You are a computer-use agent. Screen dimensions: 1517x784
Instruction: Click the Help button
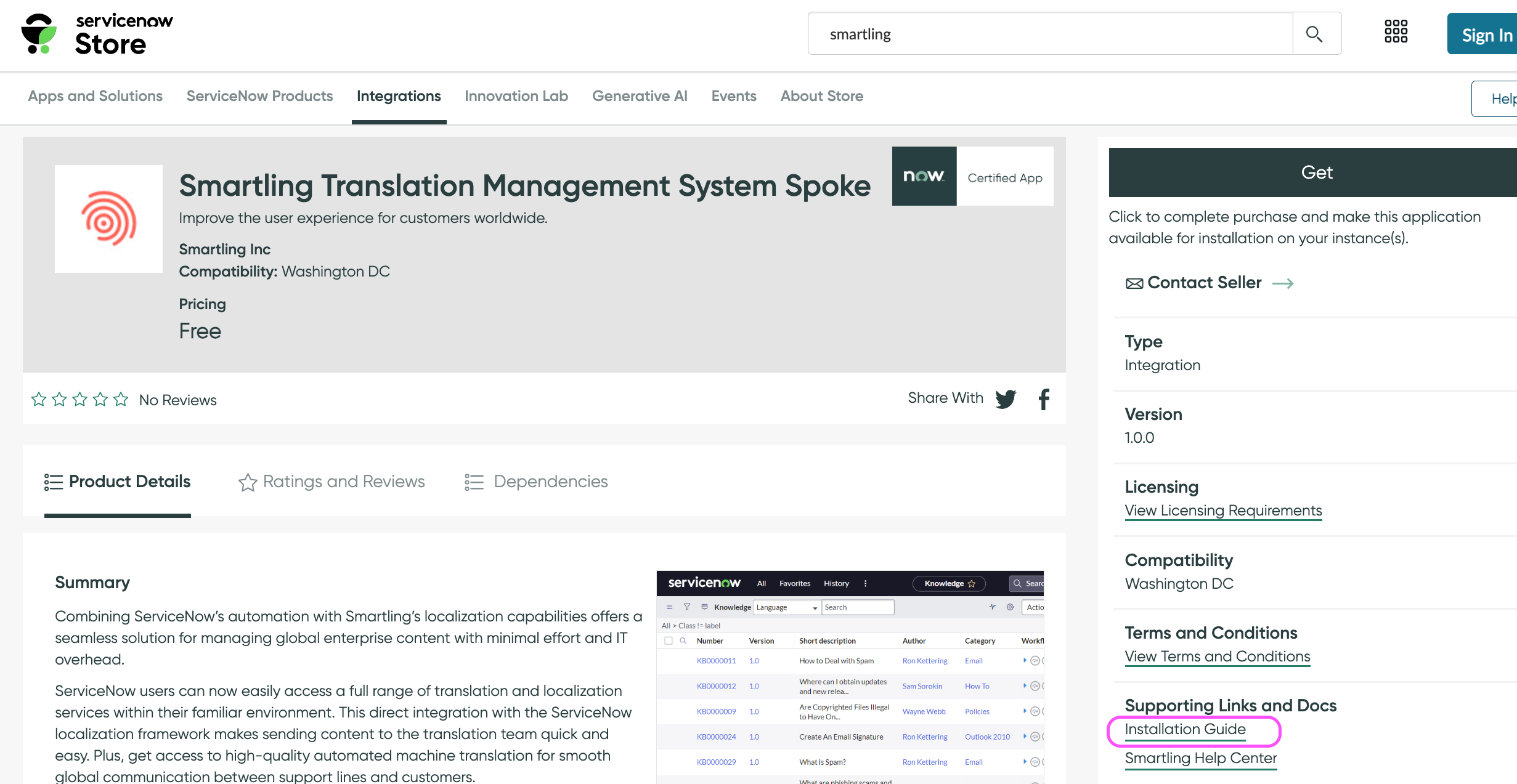[x=1495, y=99]
